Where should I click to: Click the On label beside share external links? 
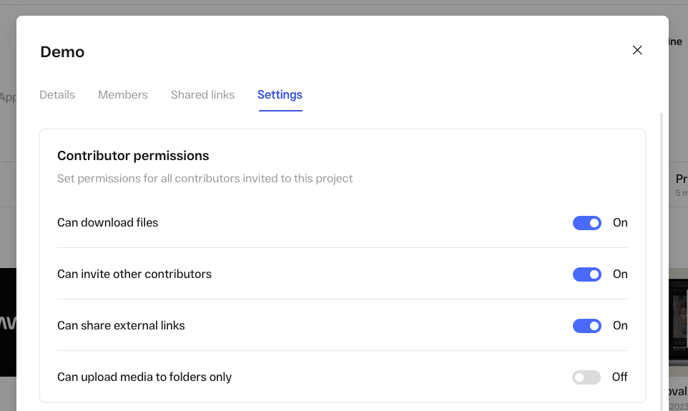[620, 326]
